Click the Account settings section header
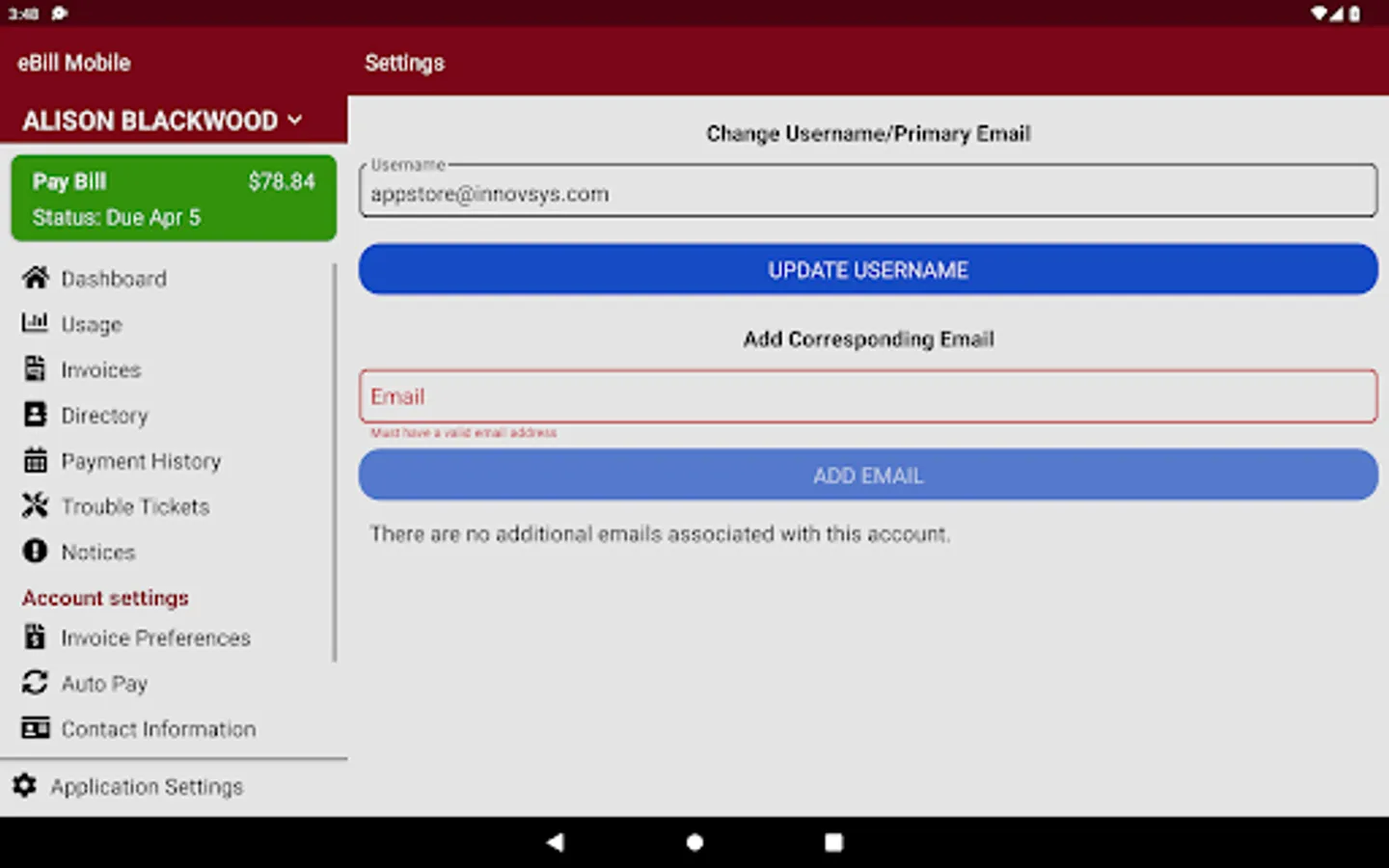 pyautogui.click(x=105, y=598)
